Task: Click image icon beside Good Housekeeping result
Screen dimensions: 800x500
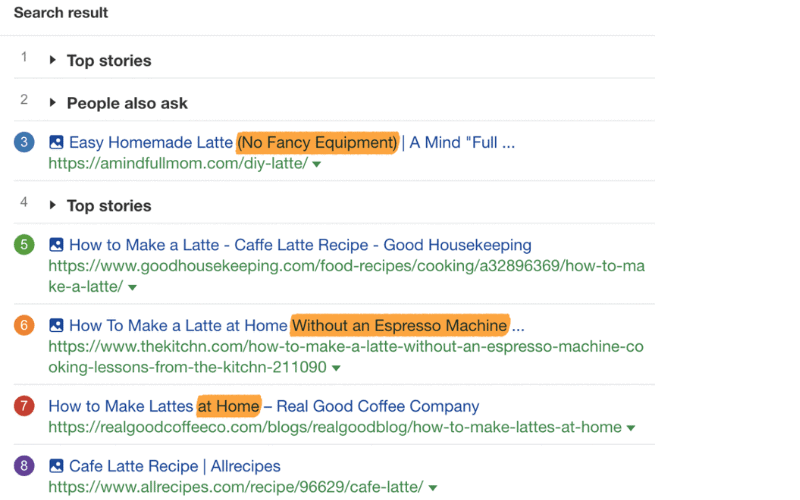Action: (x=56, y=245)
